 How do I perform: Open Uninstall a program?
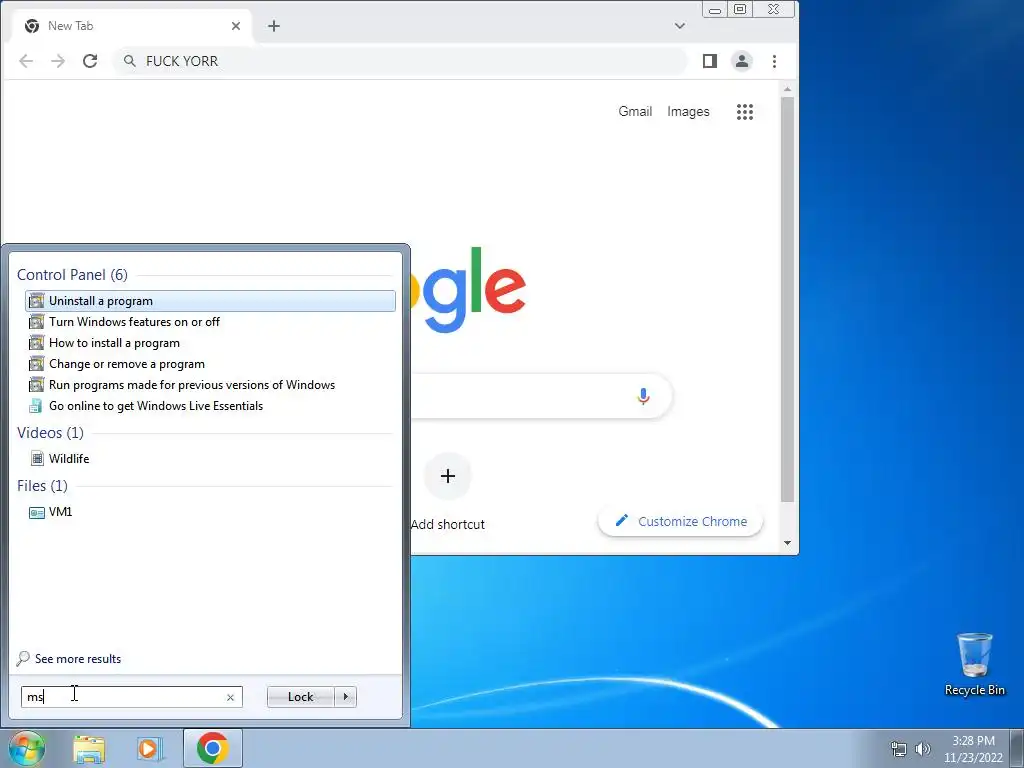click(x=210, y=301)
